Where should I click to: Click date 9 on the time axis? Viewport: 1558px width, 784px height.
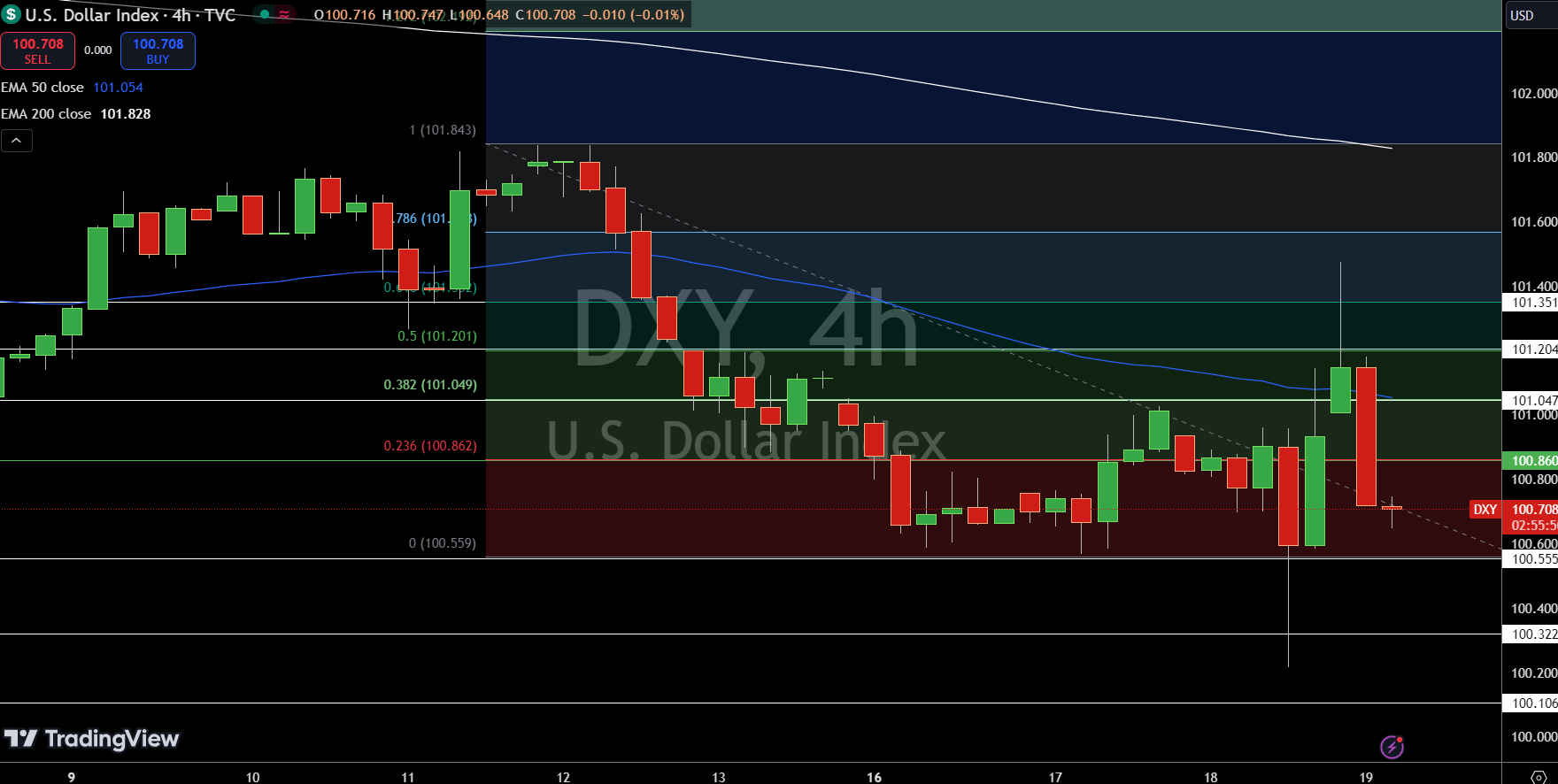(x=72, y=777)
